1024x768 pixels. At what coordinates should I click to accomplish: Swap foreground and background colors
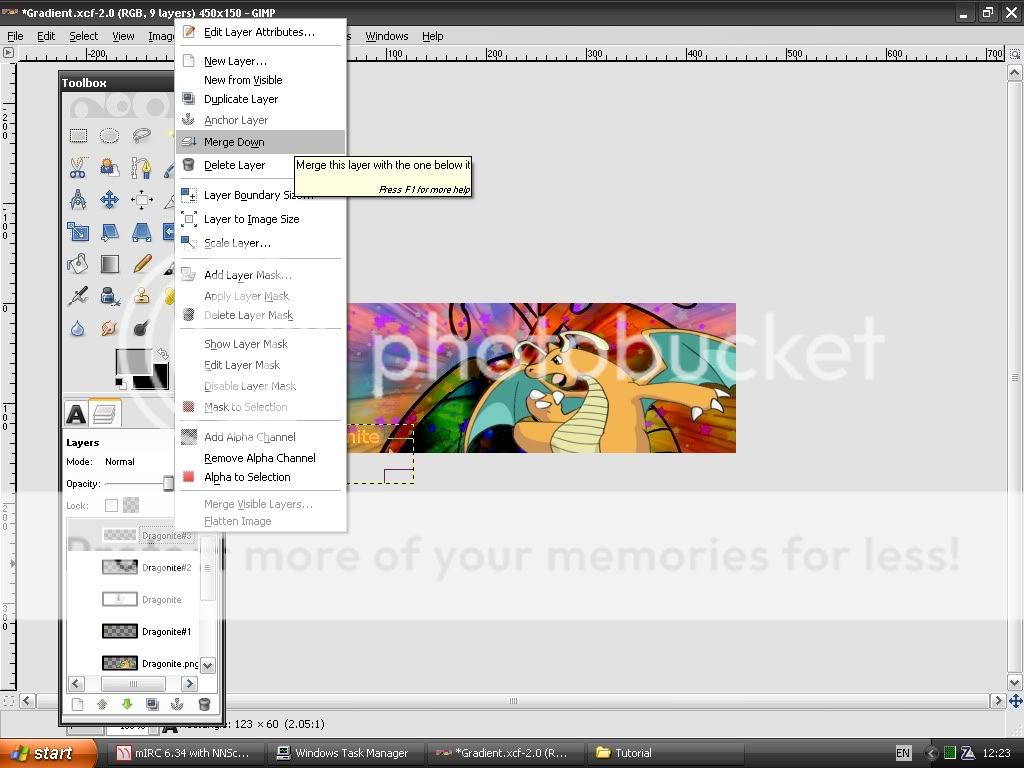pyautogui.click(x=163, y=354)
